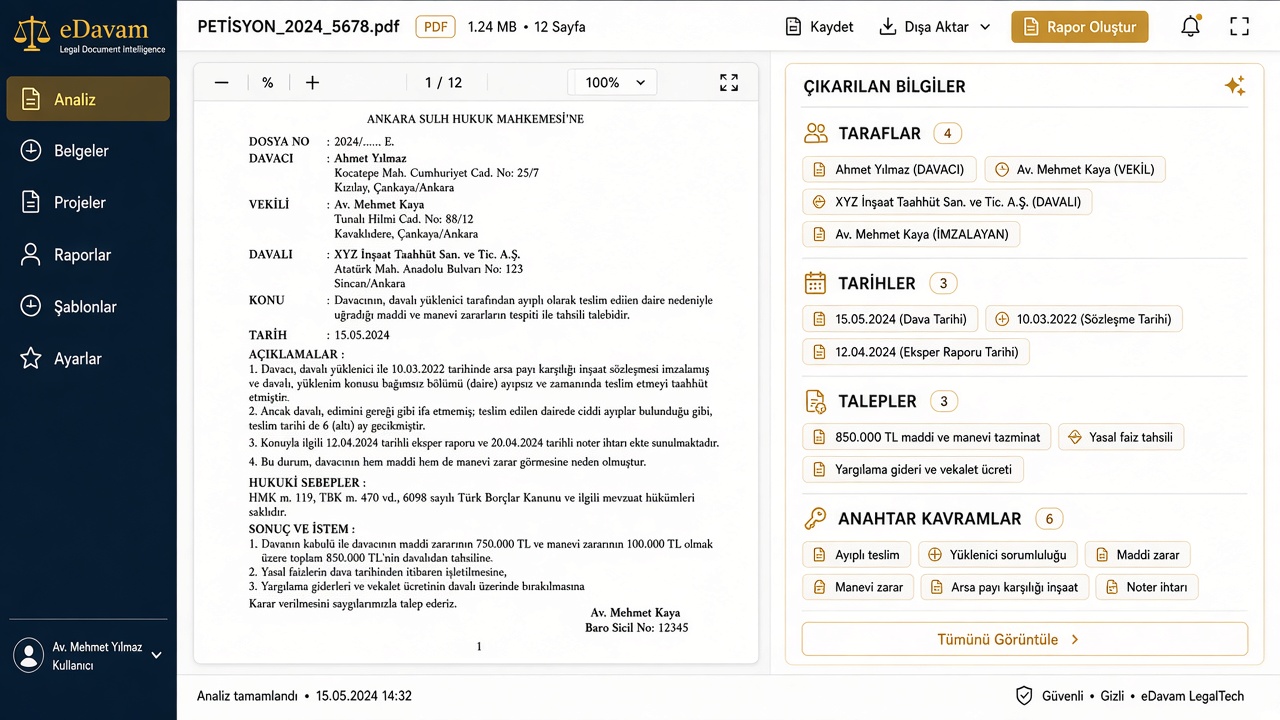
Task: Select the Av. Mehmet Kaya (VEKİL) tag
Action: [x=1075, y=170]
